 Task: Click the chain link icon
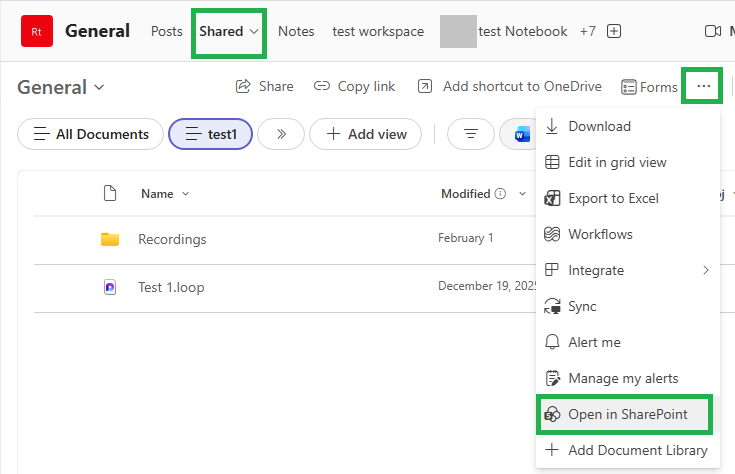322,86
